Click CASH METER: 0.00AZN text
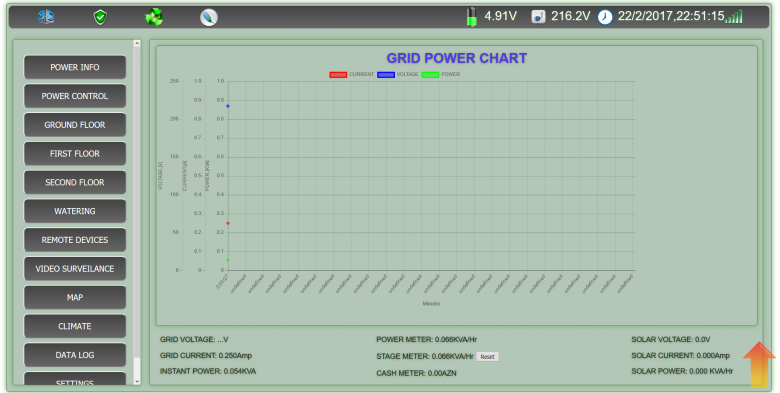Image resolution: width=780 pixels, height=393 pixels. (416, 373)
